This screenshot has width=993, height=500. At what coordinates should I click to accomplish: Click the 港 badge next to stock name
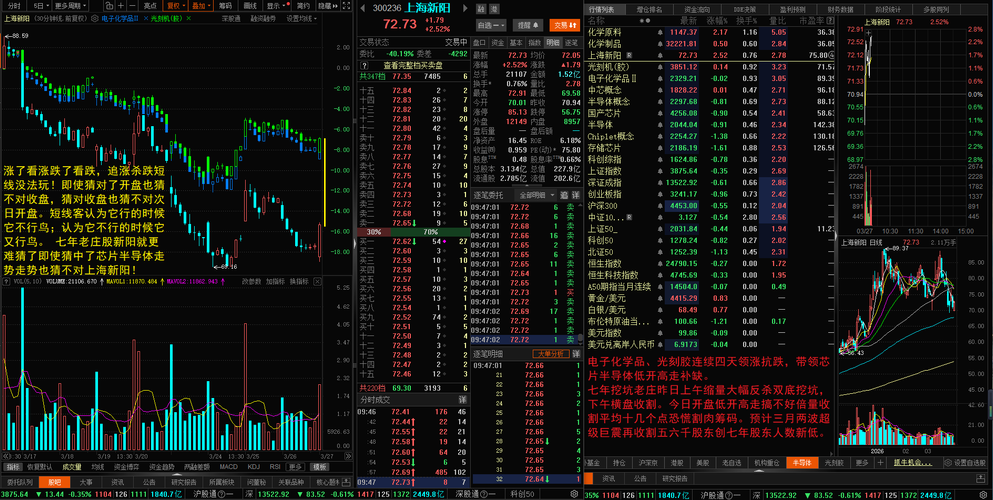(494, 9)
